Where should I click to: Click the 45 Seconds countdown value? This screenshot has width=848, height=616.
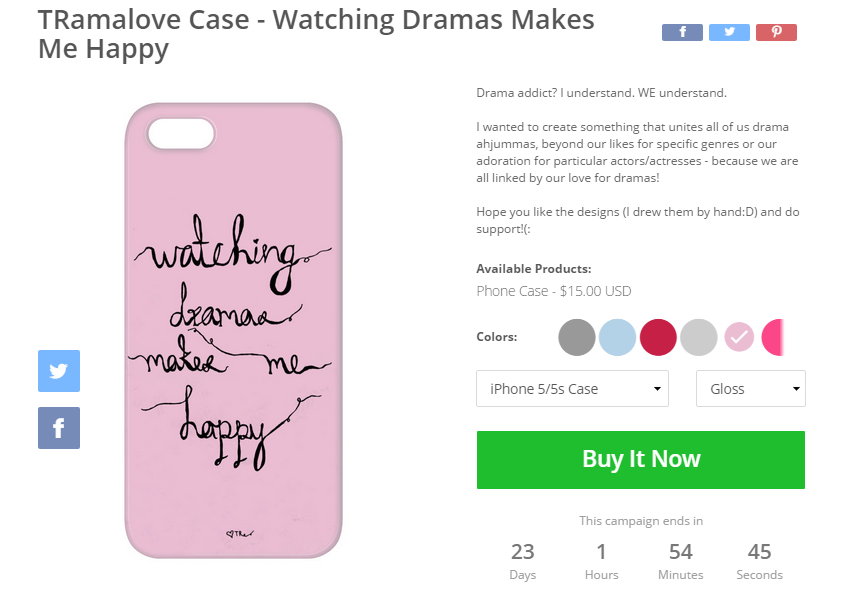tap(759, 552)
